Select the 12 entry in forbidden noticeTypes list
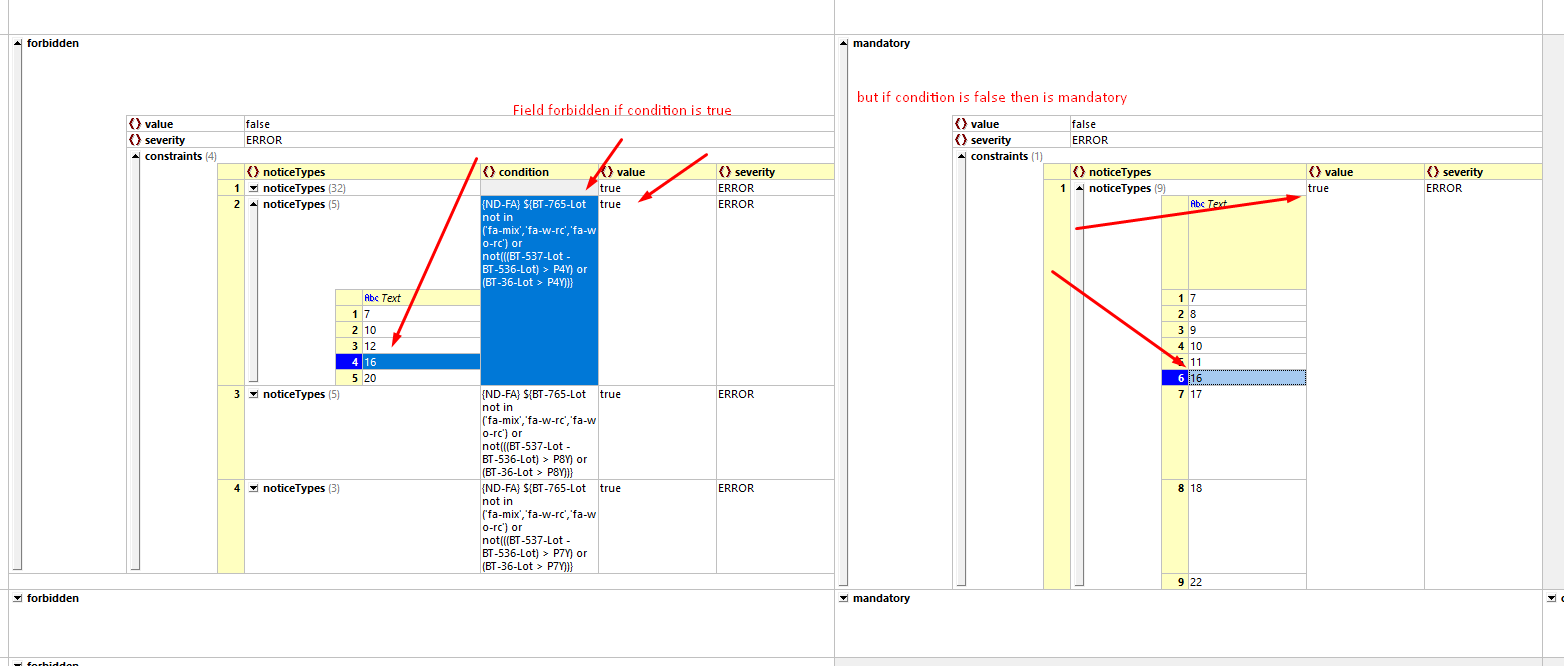 pyautogui.click(x=421, y=346)
